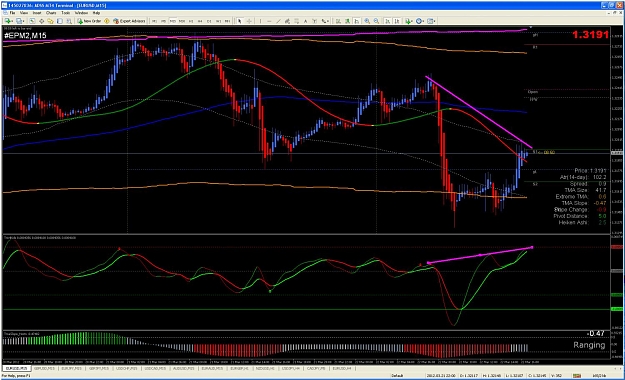This screenshot has height=380, width=625.
Task: Switch to USDCHF,M15 chart tab
Action: pos(127,368)
